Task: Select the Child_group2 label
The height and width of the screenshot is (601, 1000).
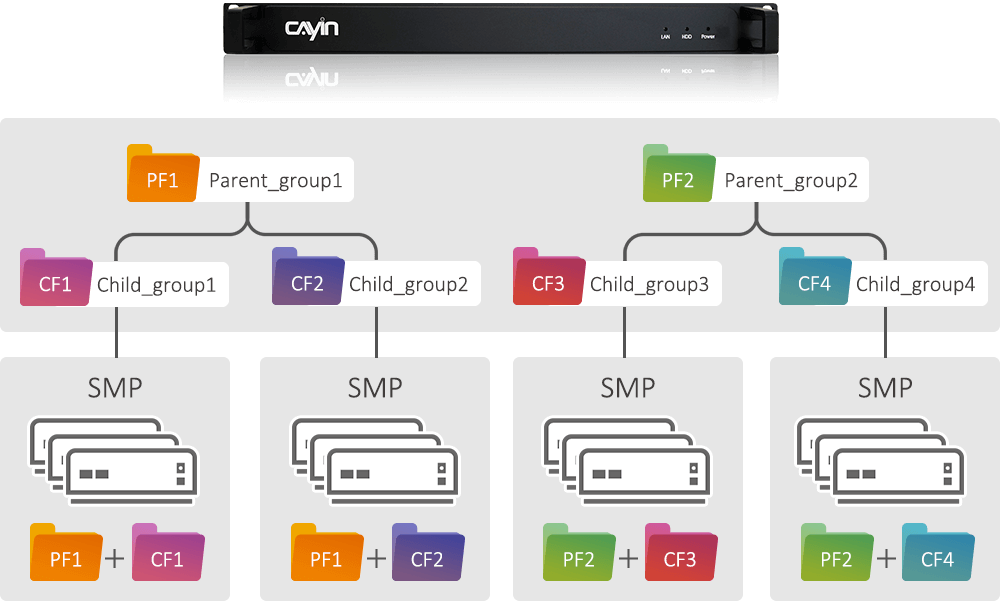Action: 408,284
